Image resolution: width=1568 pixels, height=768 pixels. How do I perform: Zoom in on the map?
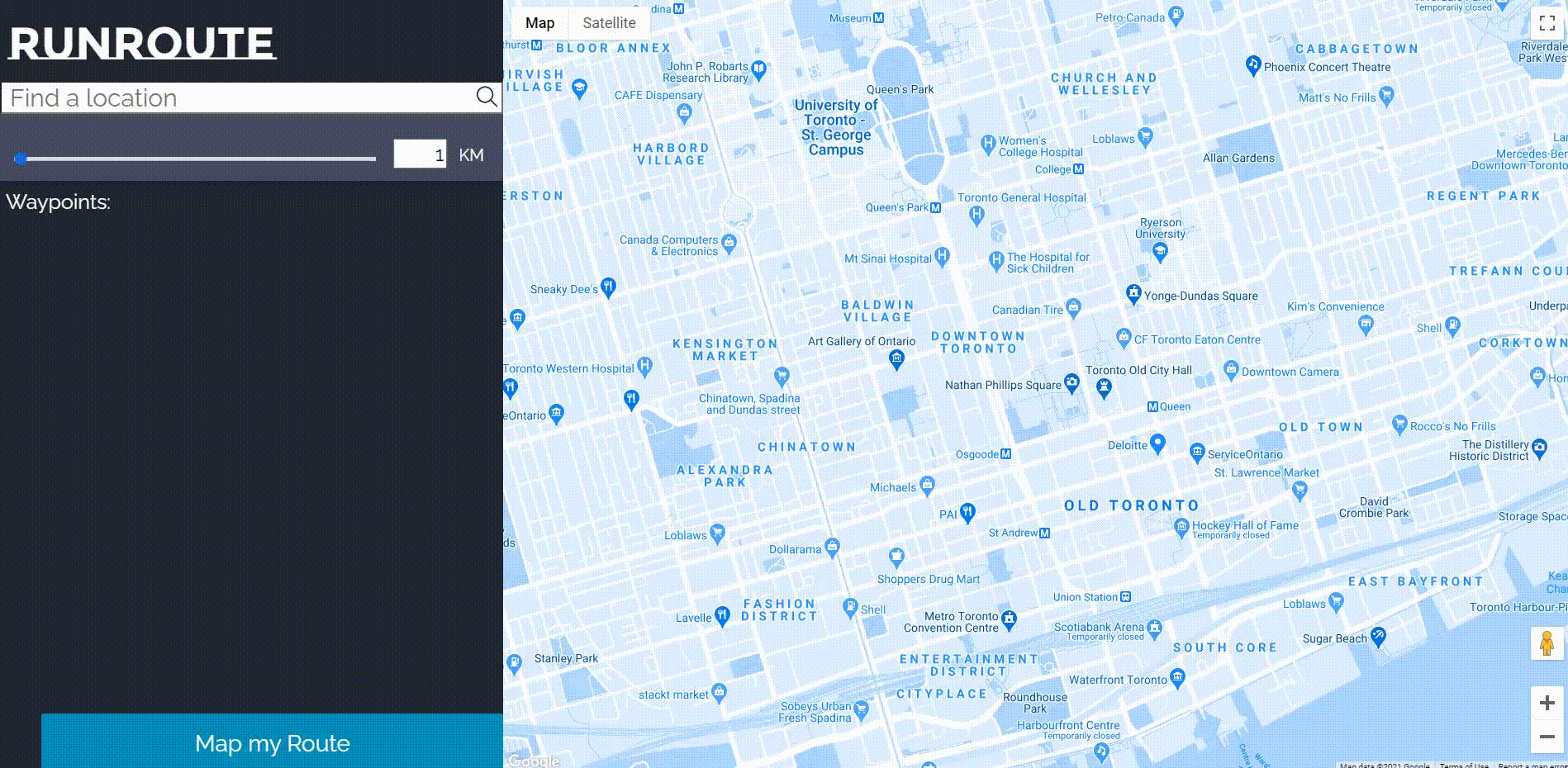pos(1547,703)
